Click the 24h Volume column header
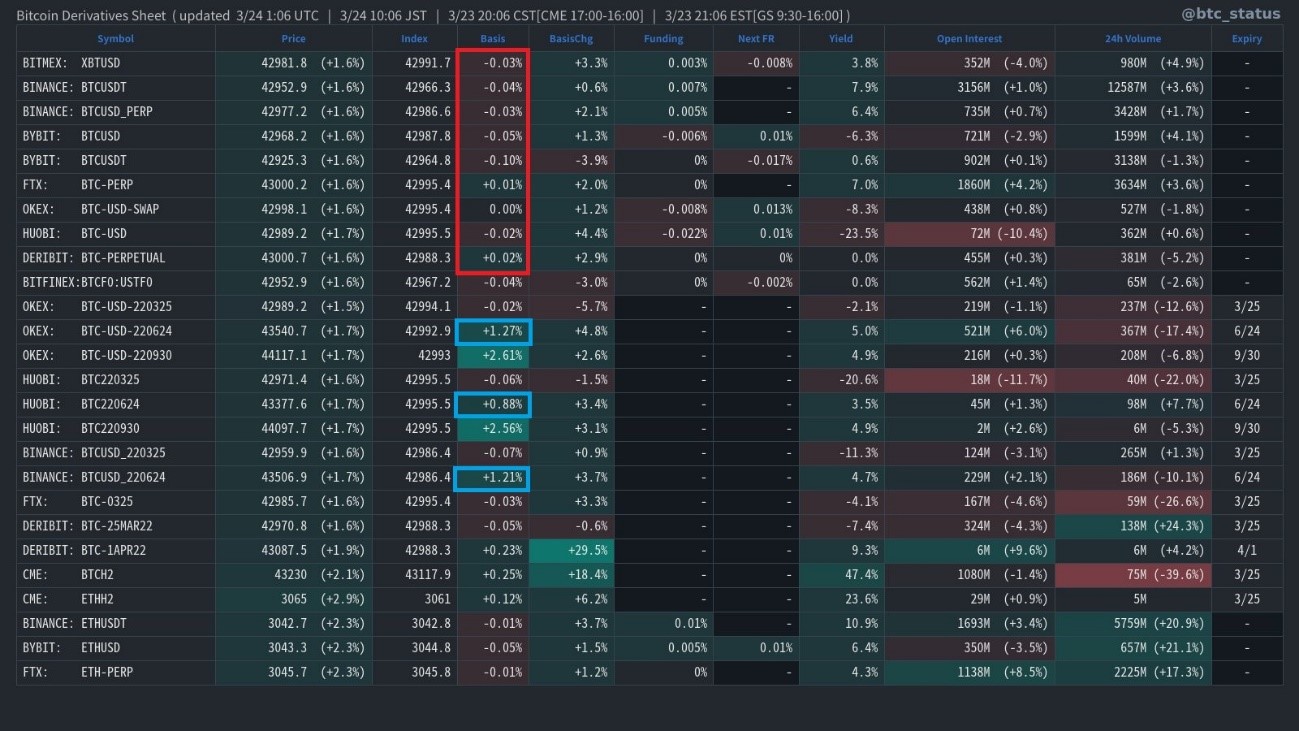 [x=1133, y=39]
